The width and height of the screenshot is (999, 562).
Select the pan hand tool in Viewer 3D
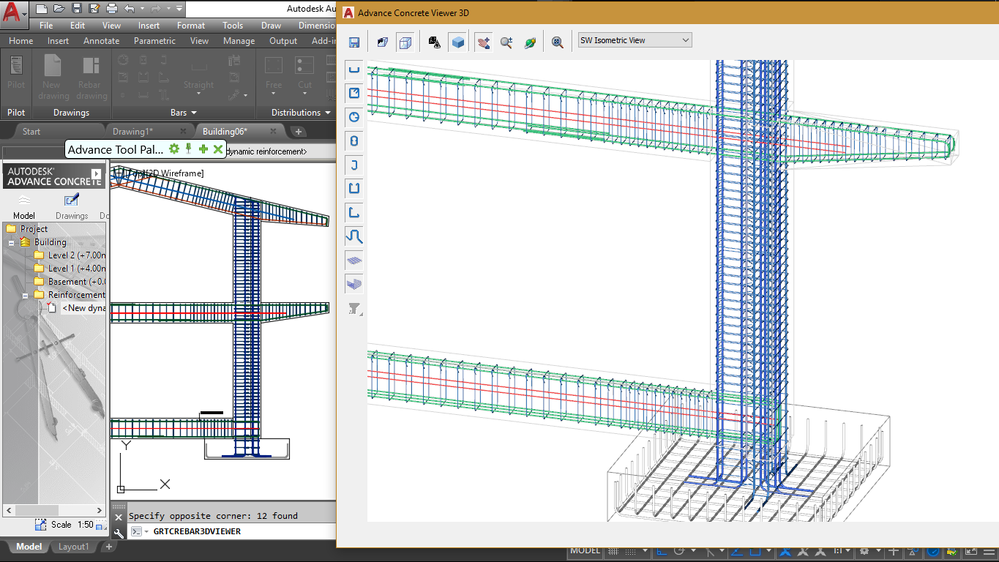(x=484, y=43)
